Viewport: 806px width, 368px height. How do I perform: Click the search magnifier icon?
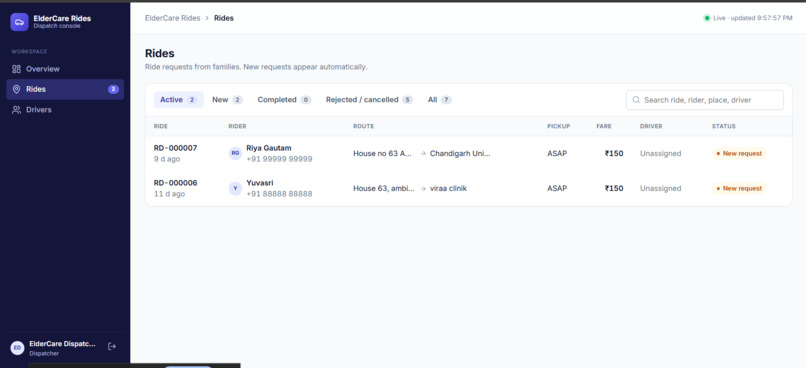click(636, 100)
